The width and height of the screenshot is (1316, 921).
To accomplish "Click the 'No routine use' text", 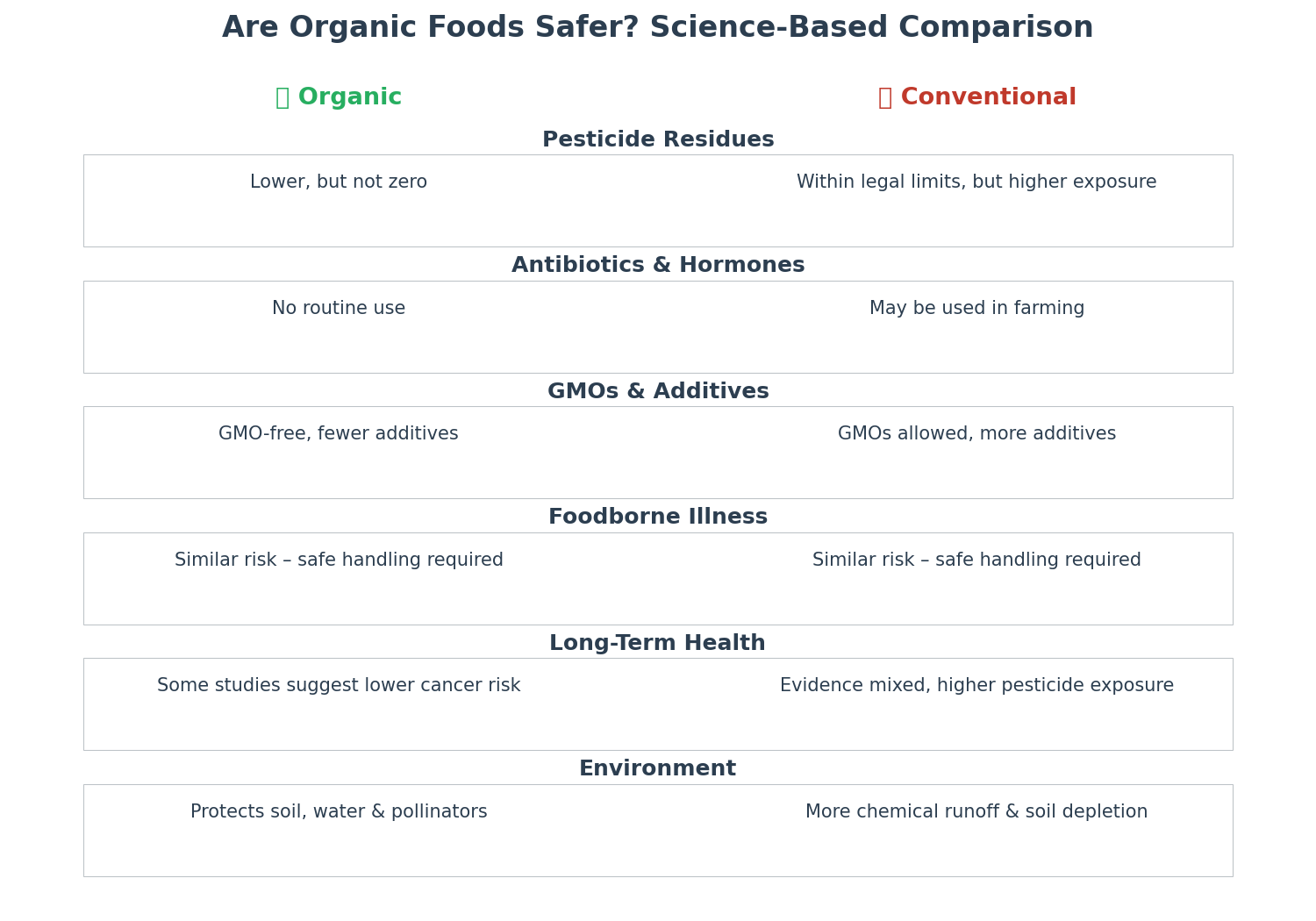I will [339, 309].
